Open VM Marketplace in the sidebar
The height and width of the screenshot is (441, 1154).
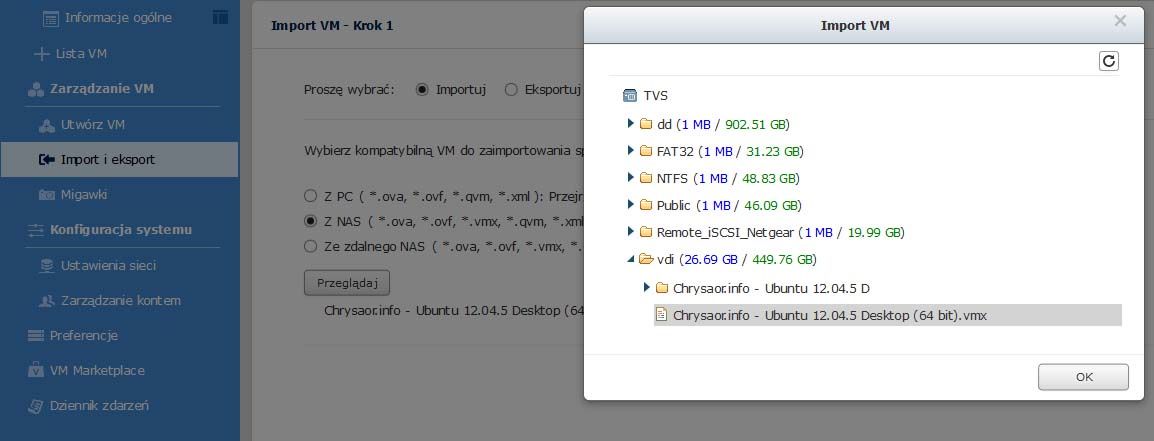tap(97, 371)
